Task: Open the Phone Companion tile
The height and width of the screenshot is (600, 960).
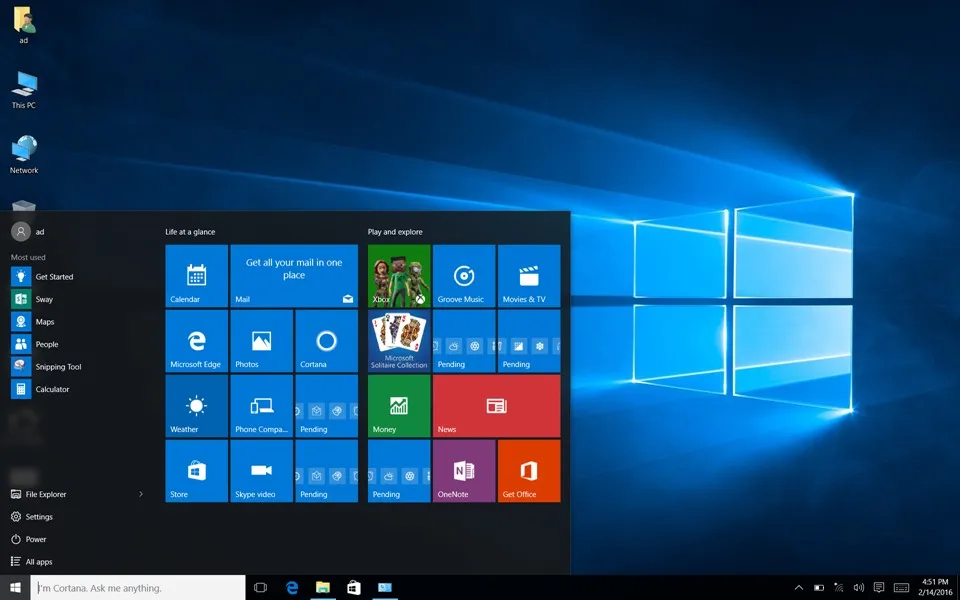Action: (261, 405)
